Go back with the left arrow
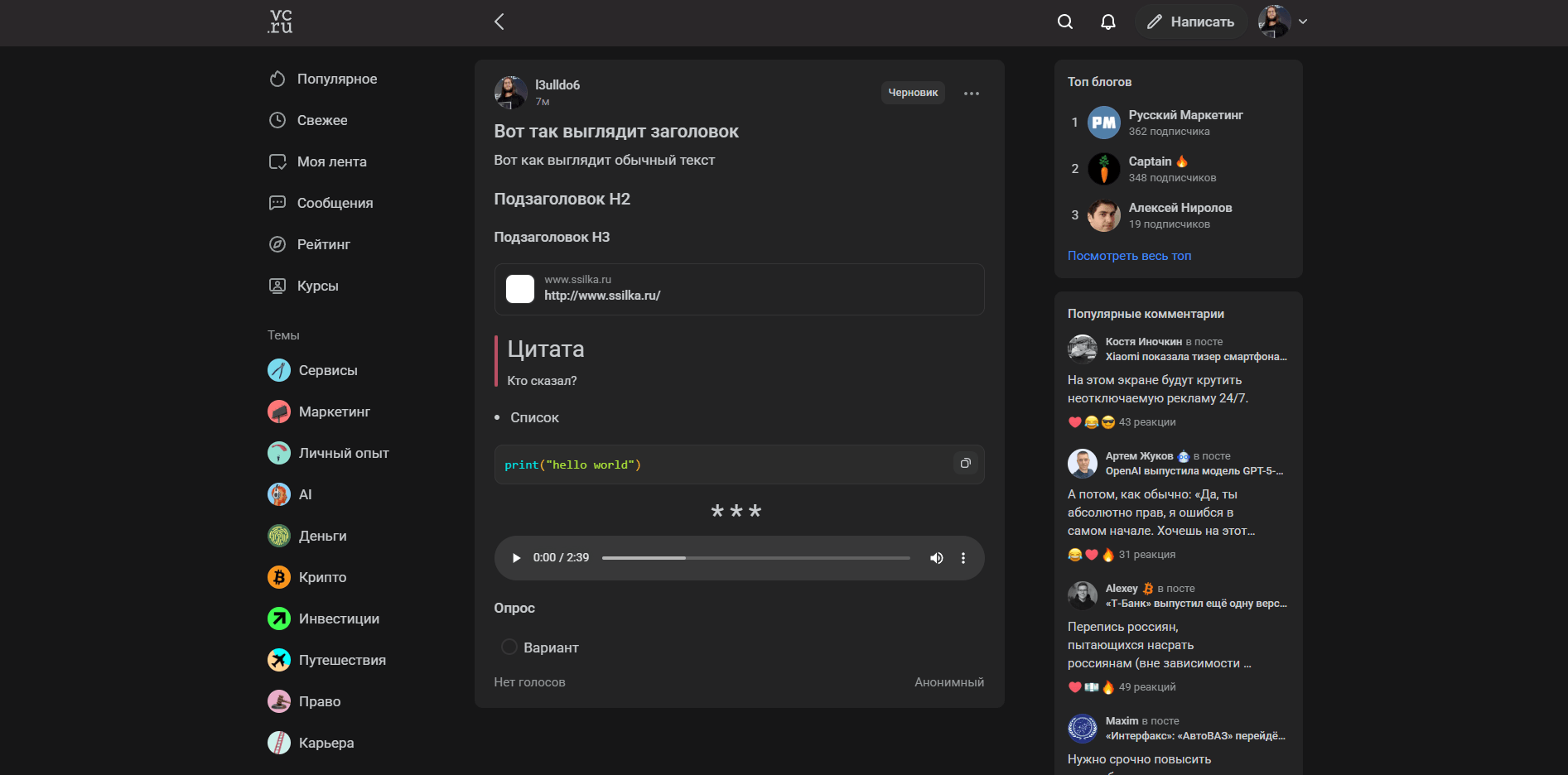Screen dimensions: 1568x775 499,22
